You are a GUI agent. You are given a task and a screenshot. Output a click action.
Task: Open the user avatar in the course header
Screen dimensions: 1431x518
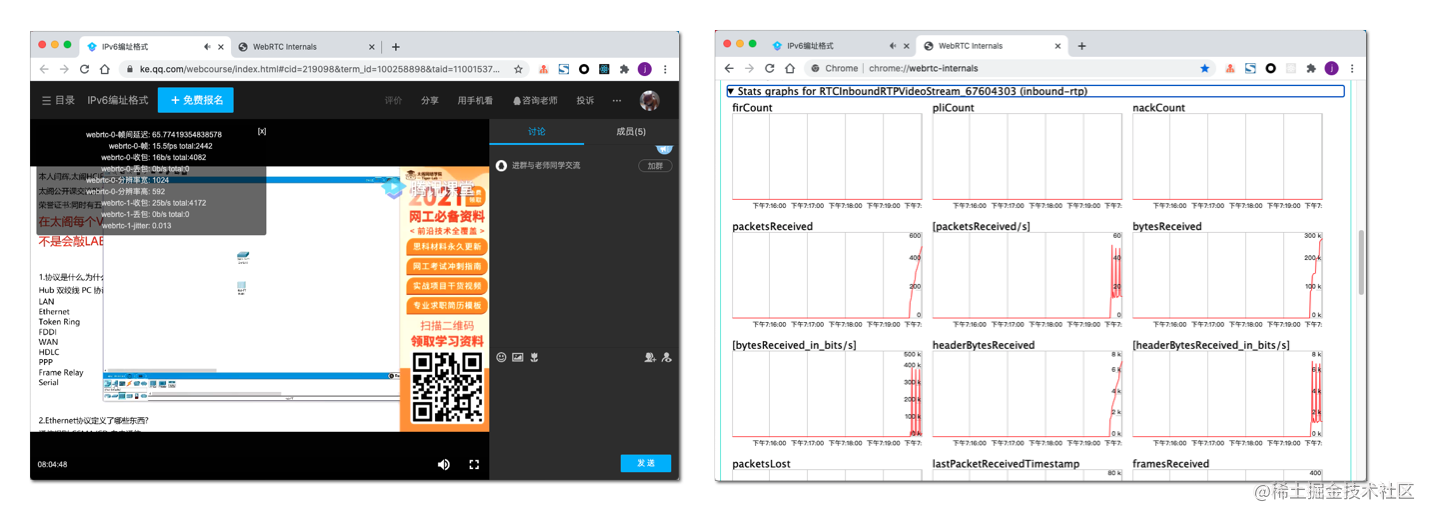point(650,100)
